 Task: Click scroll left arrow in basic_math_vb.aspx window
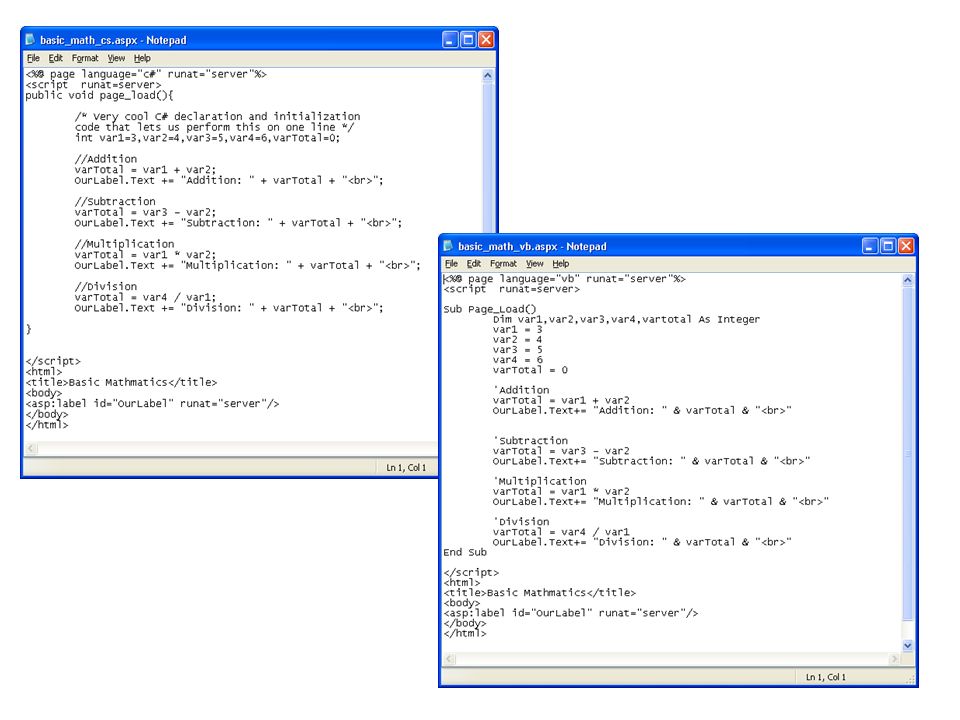click(x=450, y=659)
